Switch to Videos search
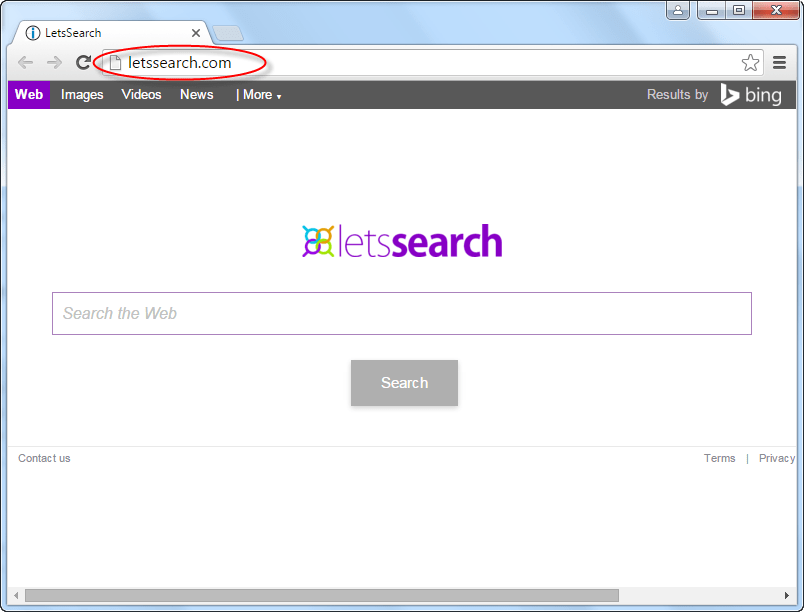 [142, 95]
